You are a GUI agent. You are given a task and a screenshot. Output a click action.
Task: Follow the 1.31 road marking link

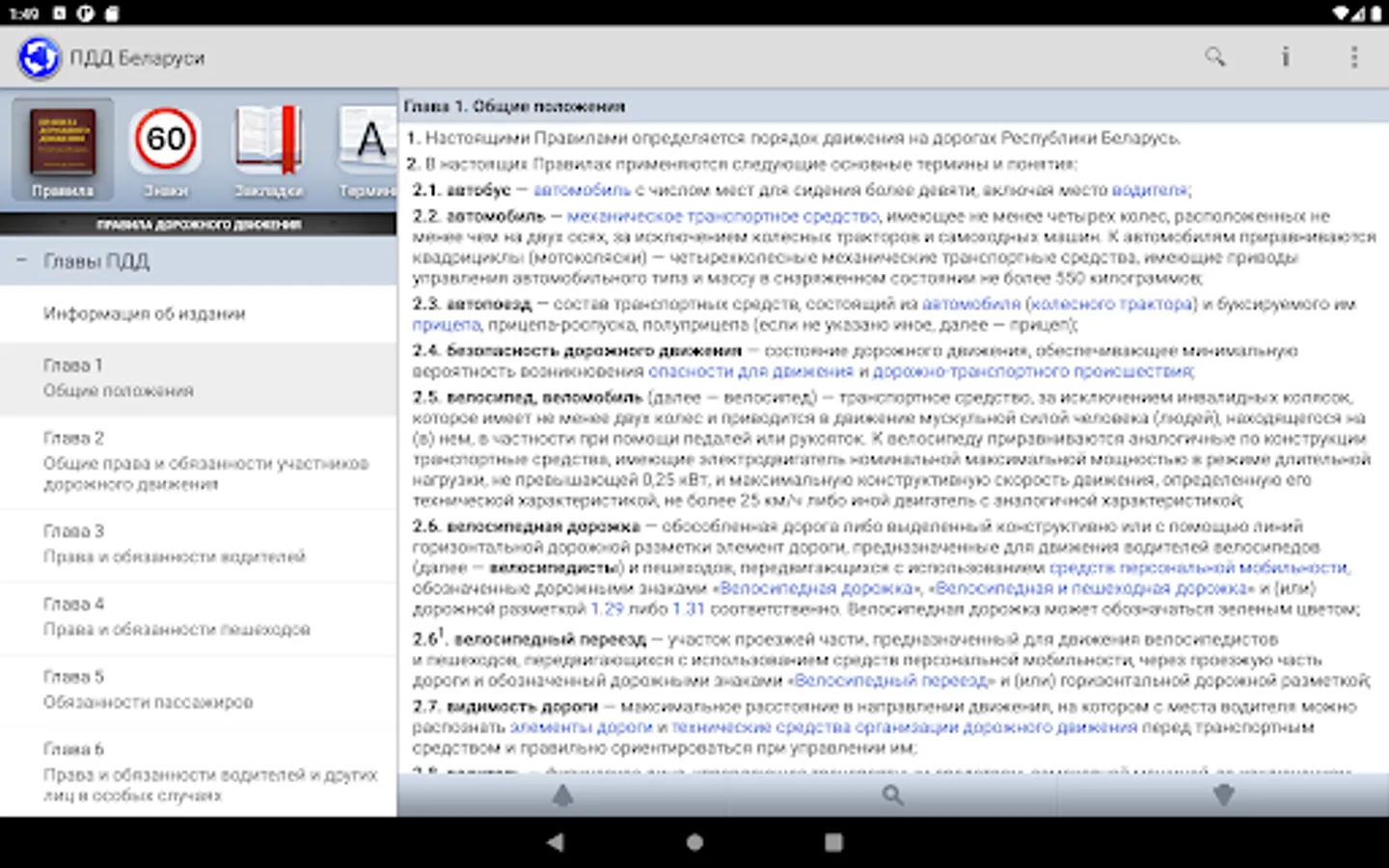click(689, 610)
